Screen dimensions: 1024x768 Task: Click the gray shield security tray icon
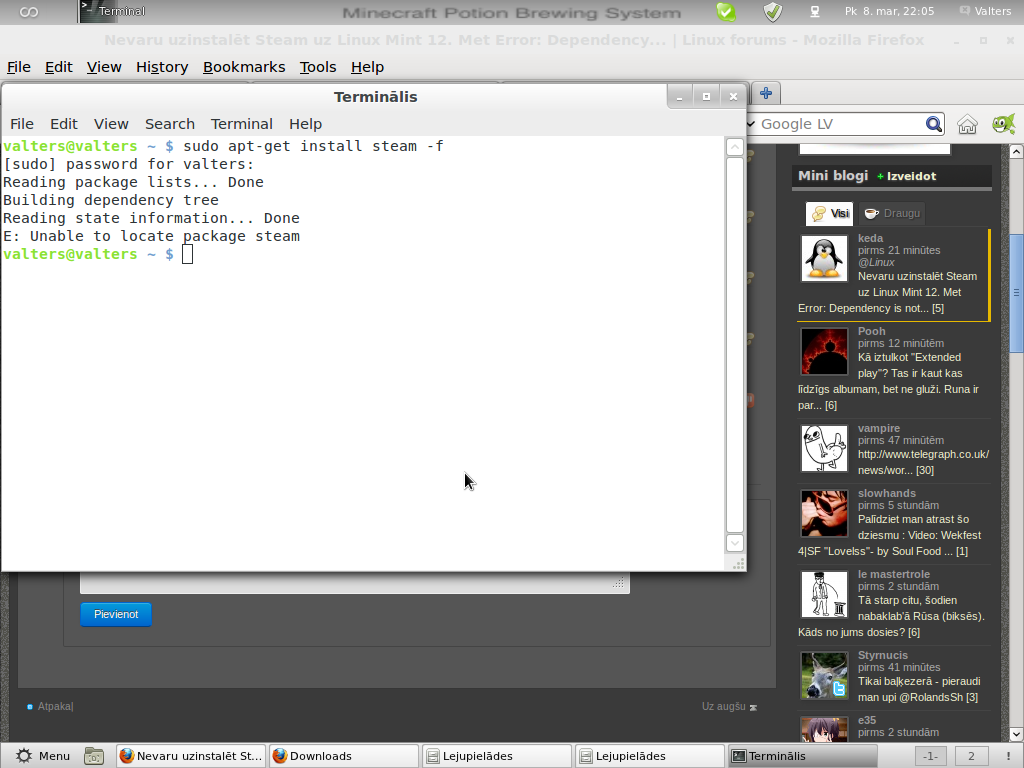coord(773,12)
